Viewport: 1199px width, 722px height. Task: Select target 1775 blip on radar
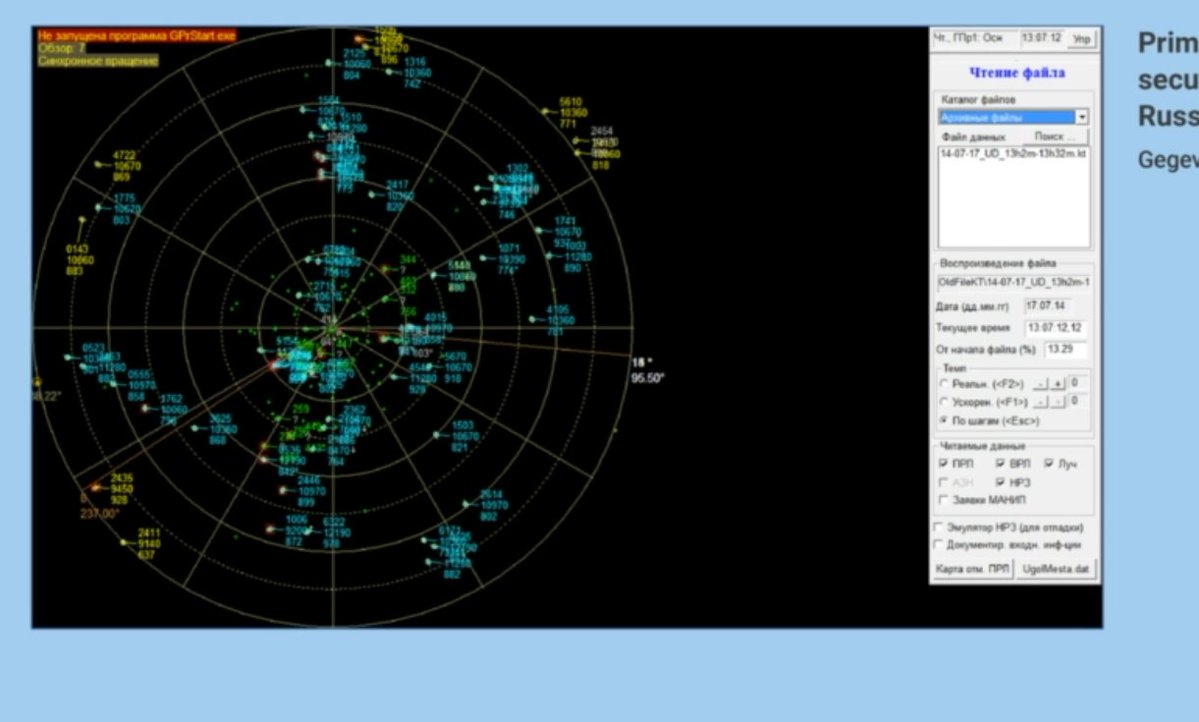pyautogui.click(x=98, y=208)
